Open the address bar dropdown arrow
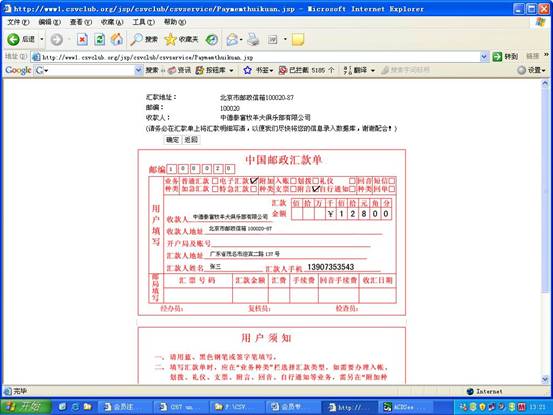 (x=484, y=56)
